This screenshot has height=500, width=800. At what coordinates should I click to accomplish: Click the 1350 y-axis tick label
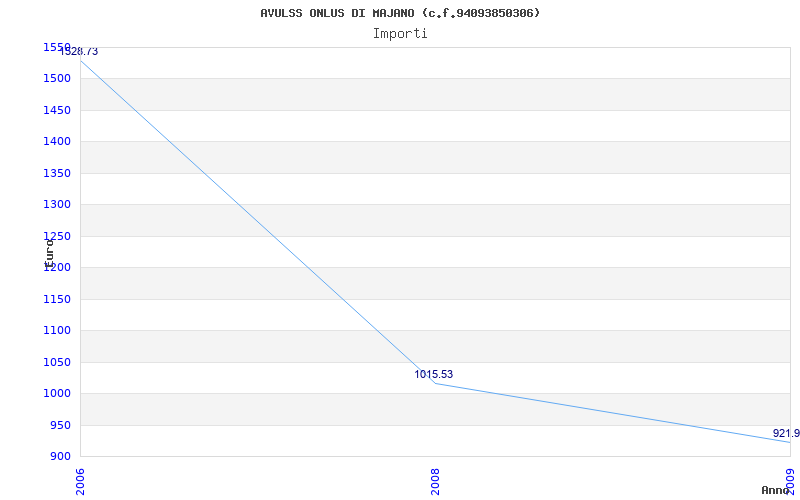coord(57,173)
